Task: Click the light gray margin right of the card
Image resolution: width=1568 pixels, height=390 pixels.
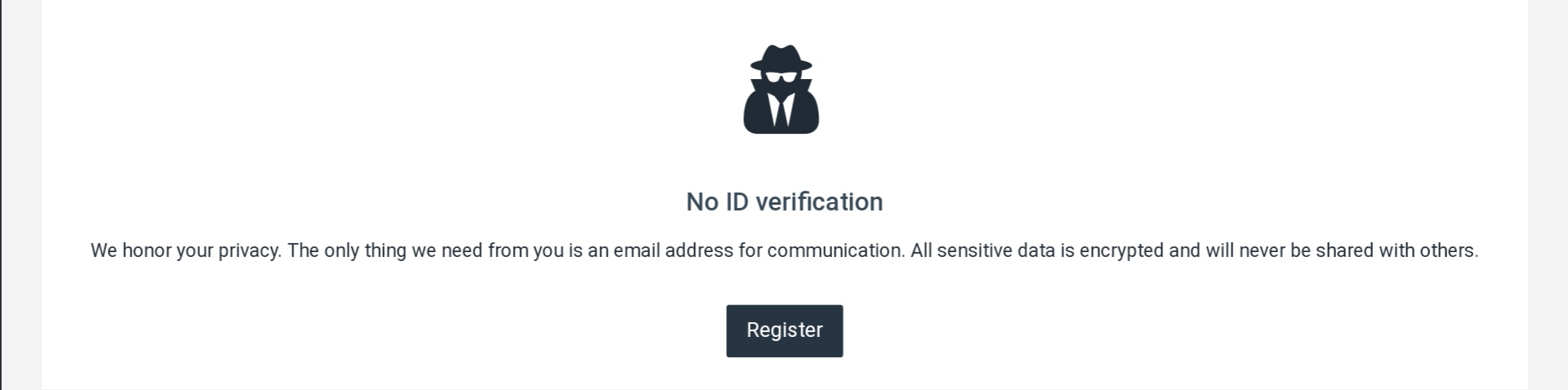Action: (1548, 195)
